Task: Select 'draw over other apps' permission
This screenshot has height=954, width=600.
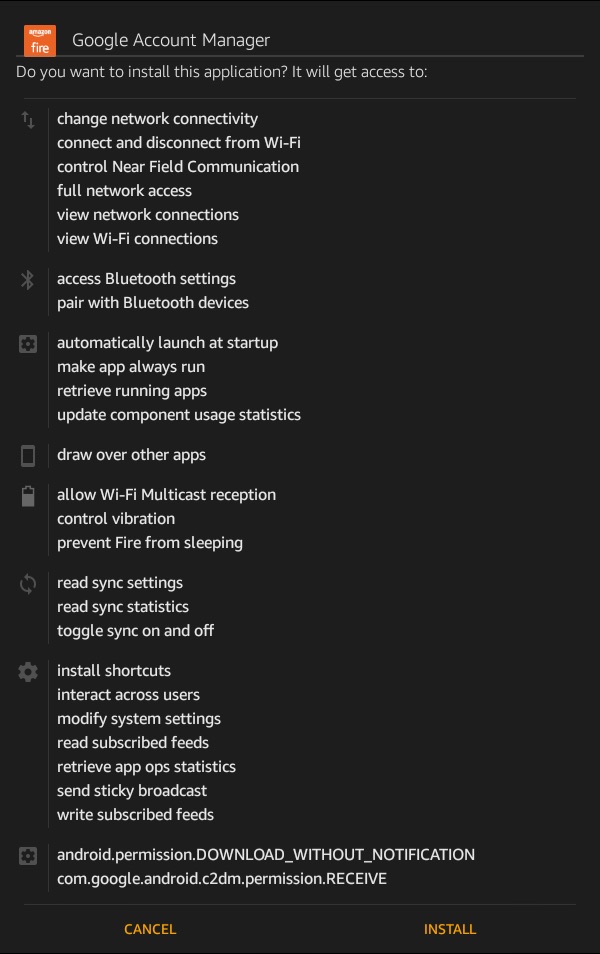Action: click(x=131, y=455)
